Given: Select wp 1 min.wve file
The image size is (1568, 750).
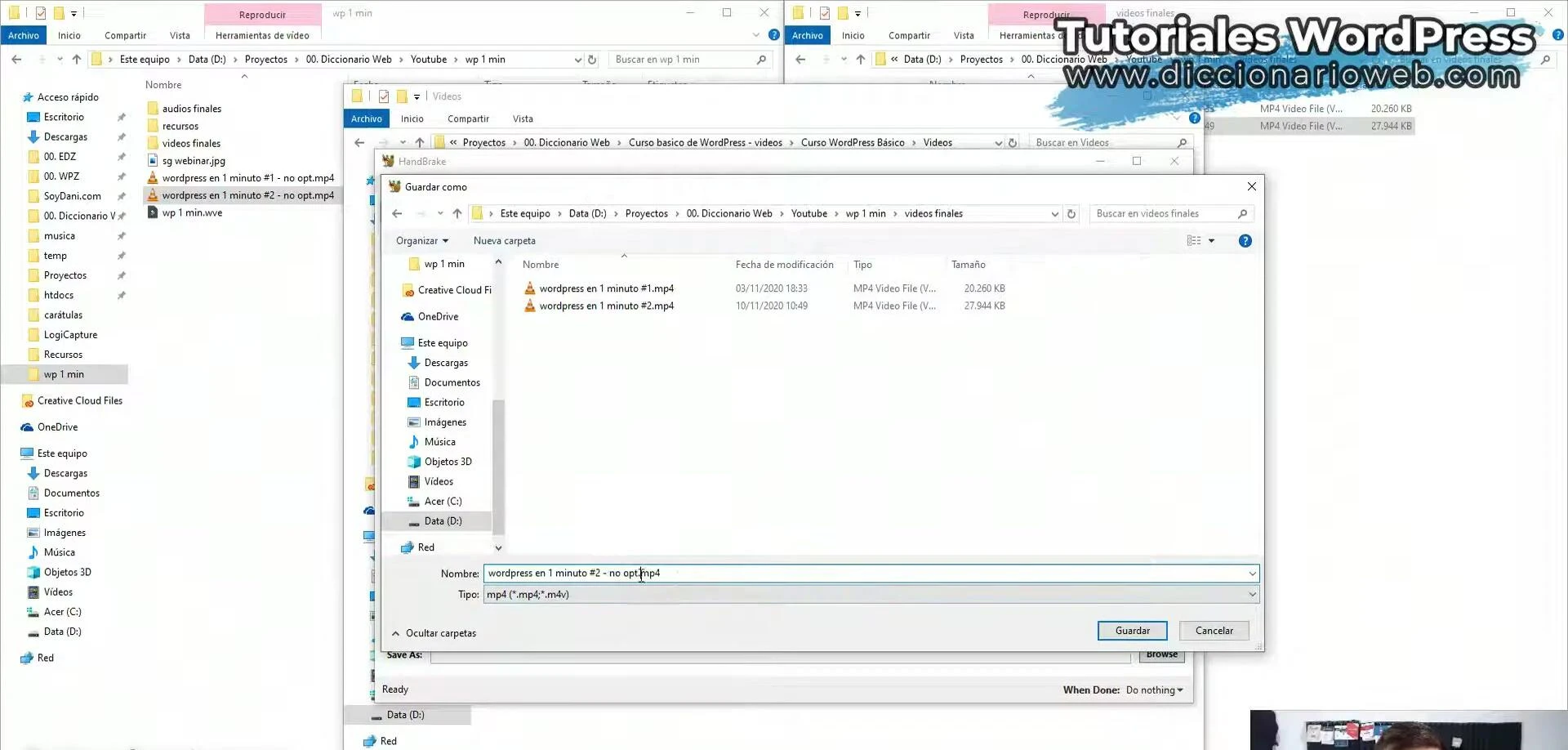Looking at the screenshot, I should tap(185, 213).
